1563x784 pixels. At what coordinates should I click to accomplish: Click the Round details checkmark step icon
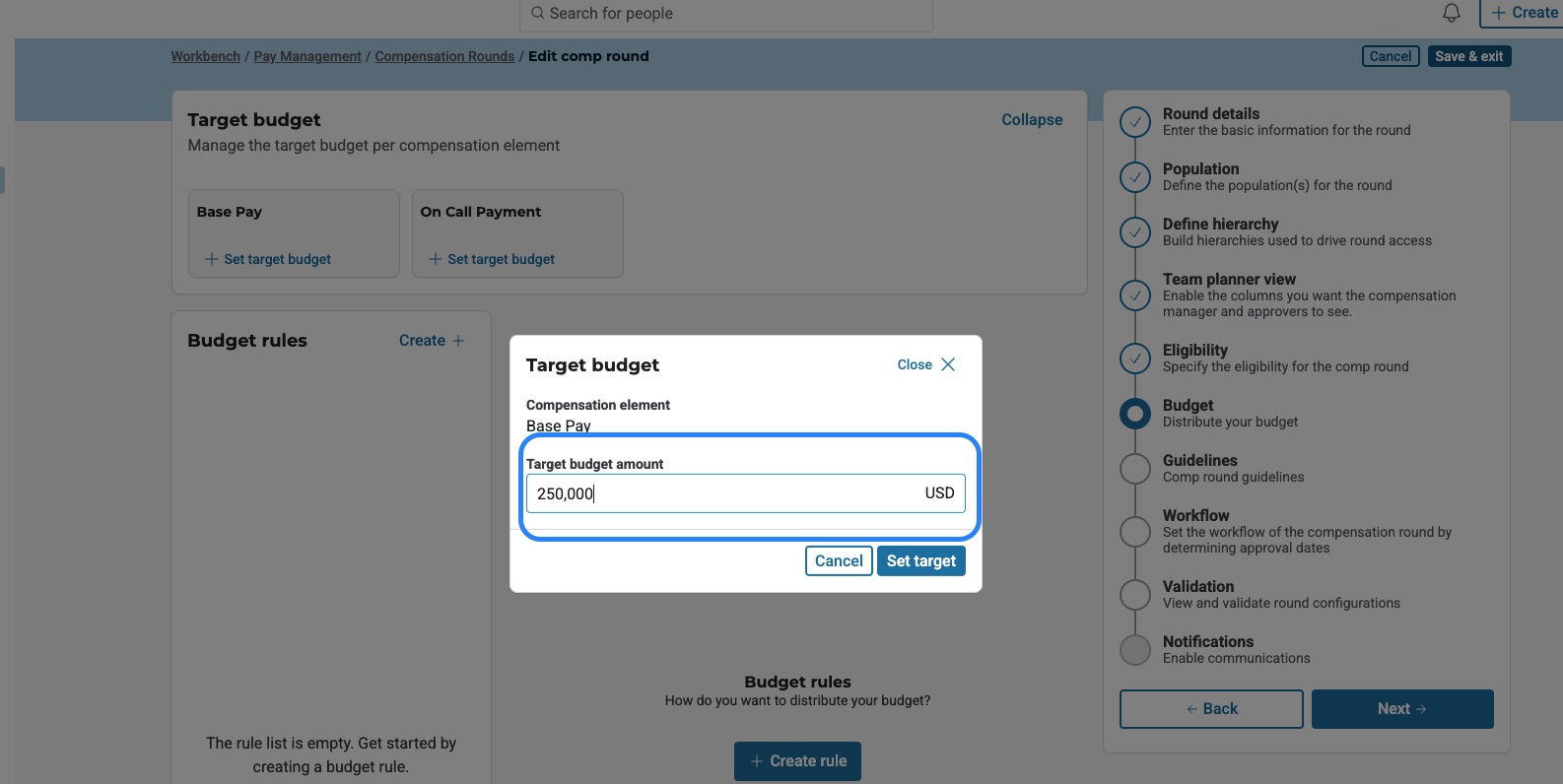click(1135, 122)
